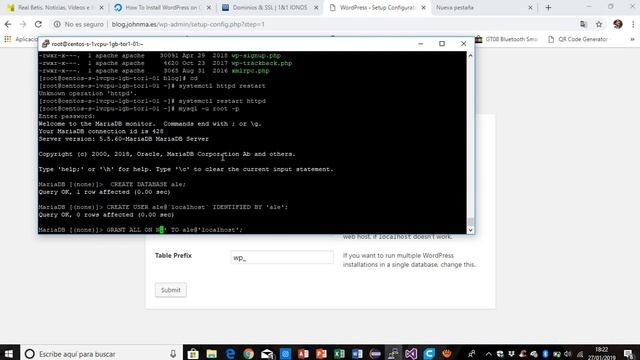Open the QR Code Generator bookmark

pyautogui.click(x=578, y=39)
